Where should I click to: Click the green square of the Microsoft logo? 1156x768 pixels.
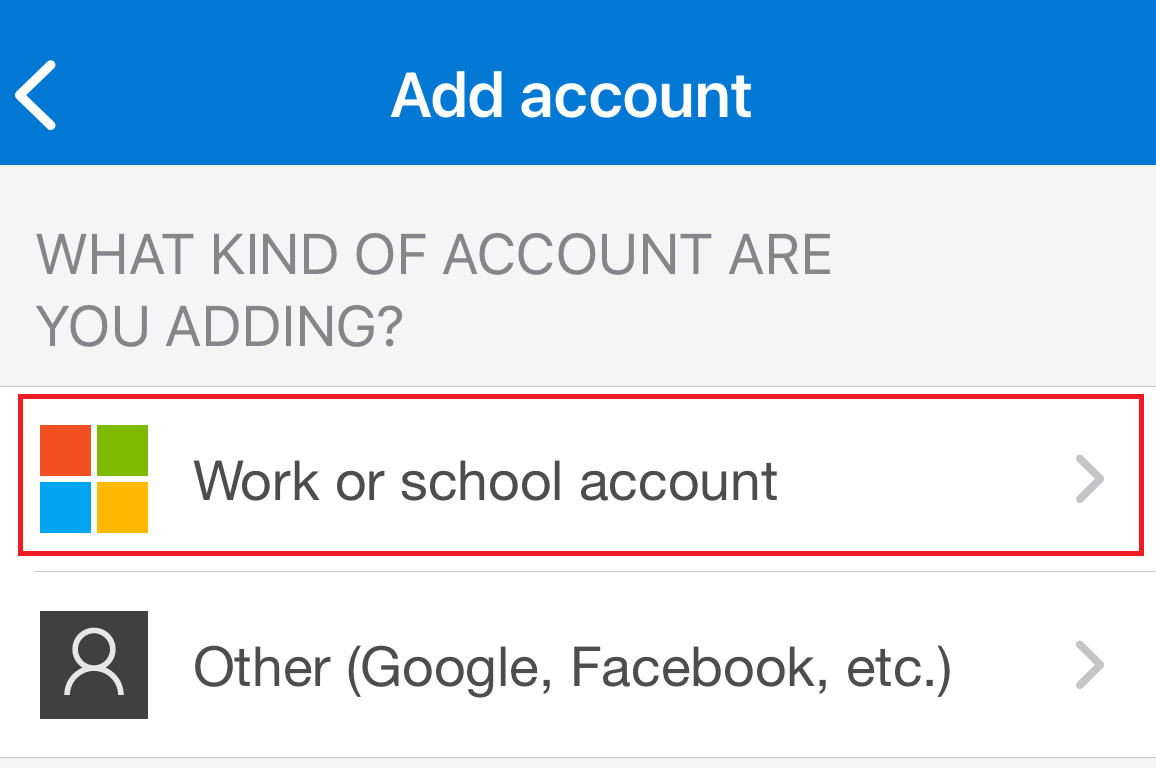tap(122, 451)
